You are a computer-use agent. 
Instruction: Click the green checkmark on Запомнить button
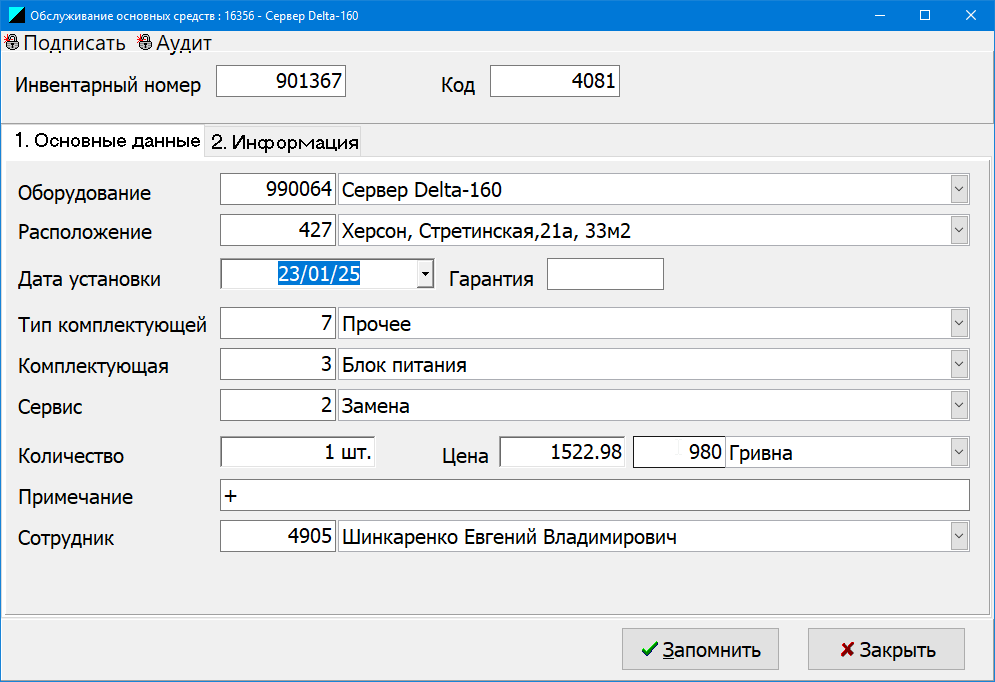tap(649, 650)
